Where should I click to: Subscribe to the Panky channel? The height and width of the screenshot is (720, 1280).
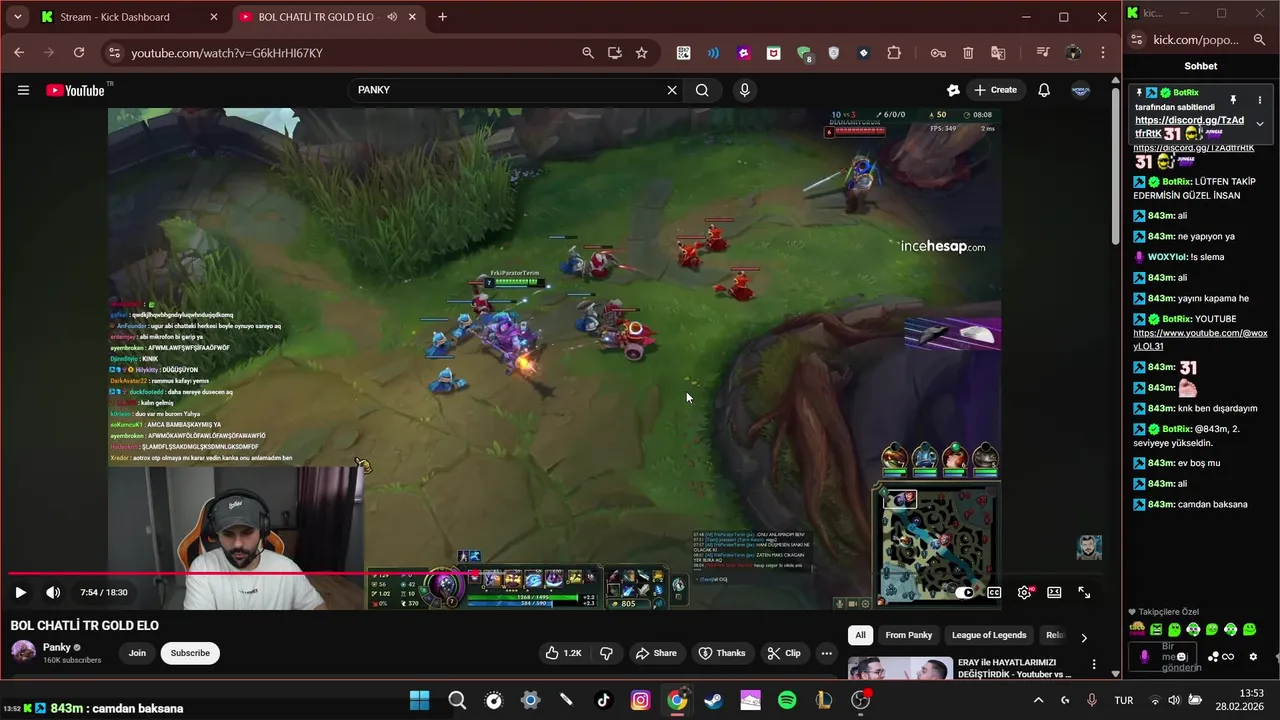[x=190, y=653]
